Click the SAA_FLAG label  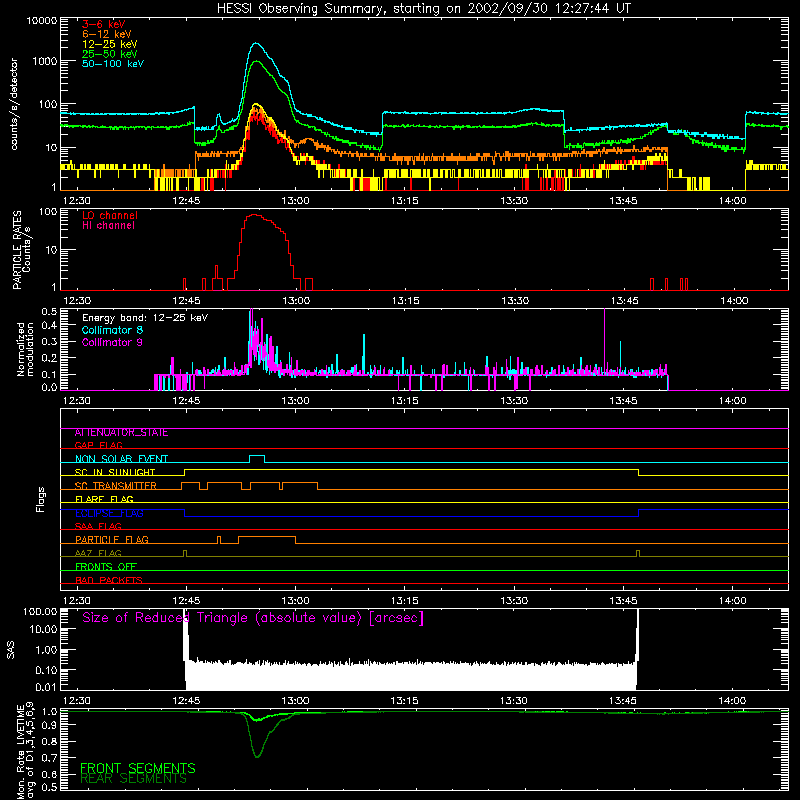click(x=98, y=526)
